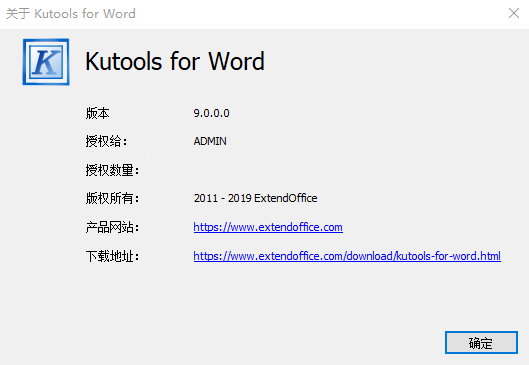The width and height of the screenshot is (529, 365).
Task: Close the 关于 Kutools for Word dialog
Action: pos(513,13)
